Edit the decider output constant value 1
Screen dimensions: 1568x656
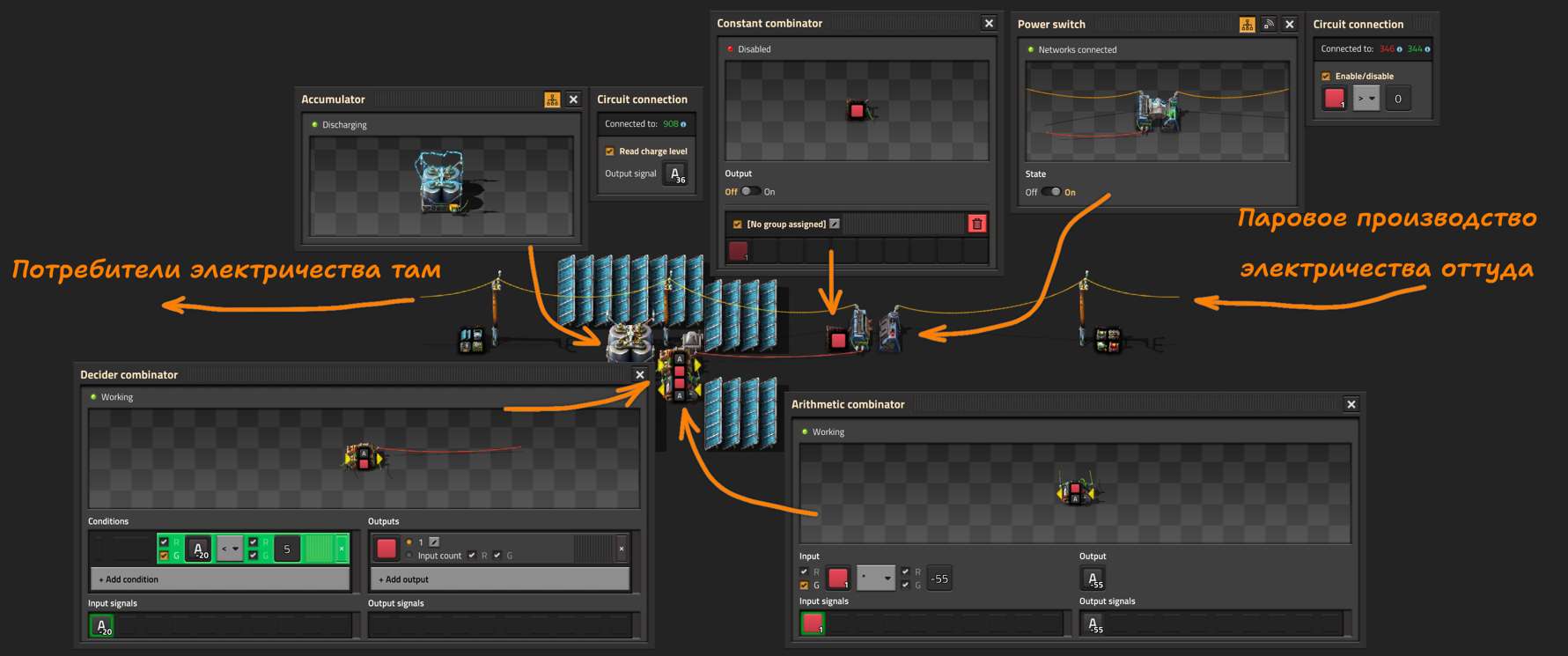pyautogui.click(x=434, y=542)
